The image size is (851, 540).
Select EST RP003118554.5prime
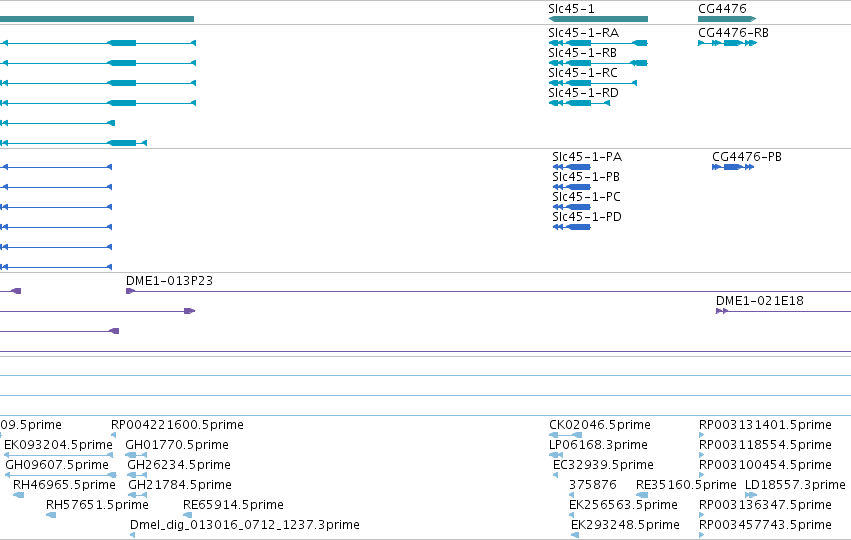point(765,445)
